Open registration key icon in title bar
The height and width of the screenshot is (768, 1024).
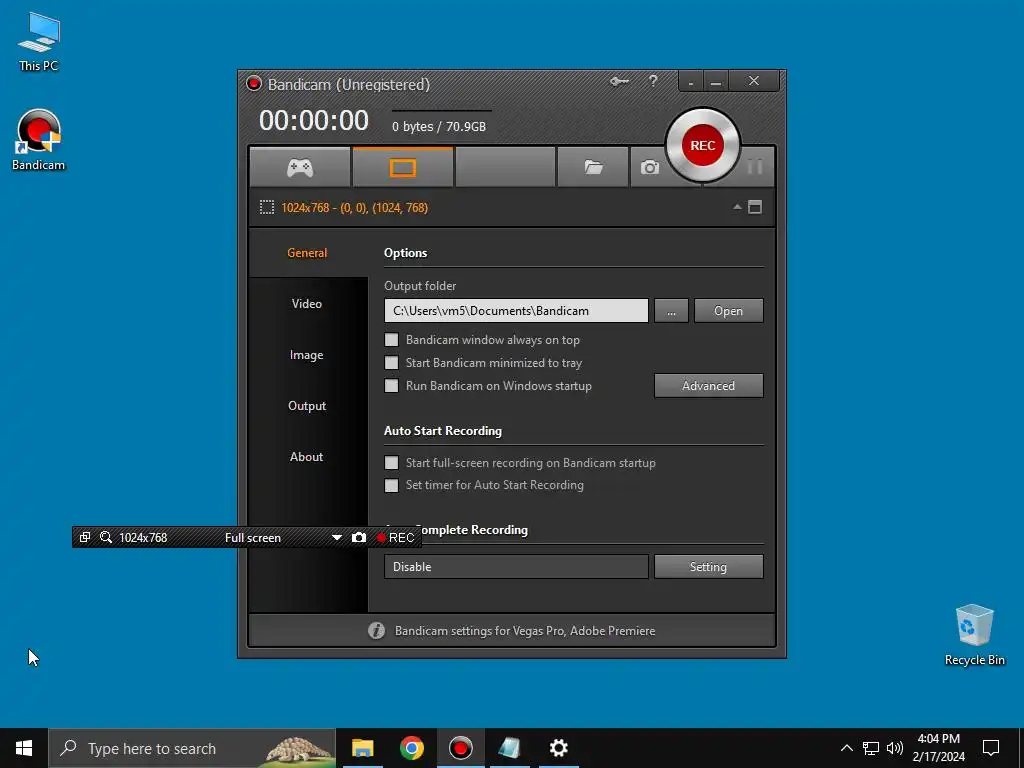click(619, 82)
